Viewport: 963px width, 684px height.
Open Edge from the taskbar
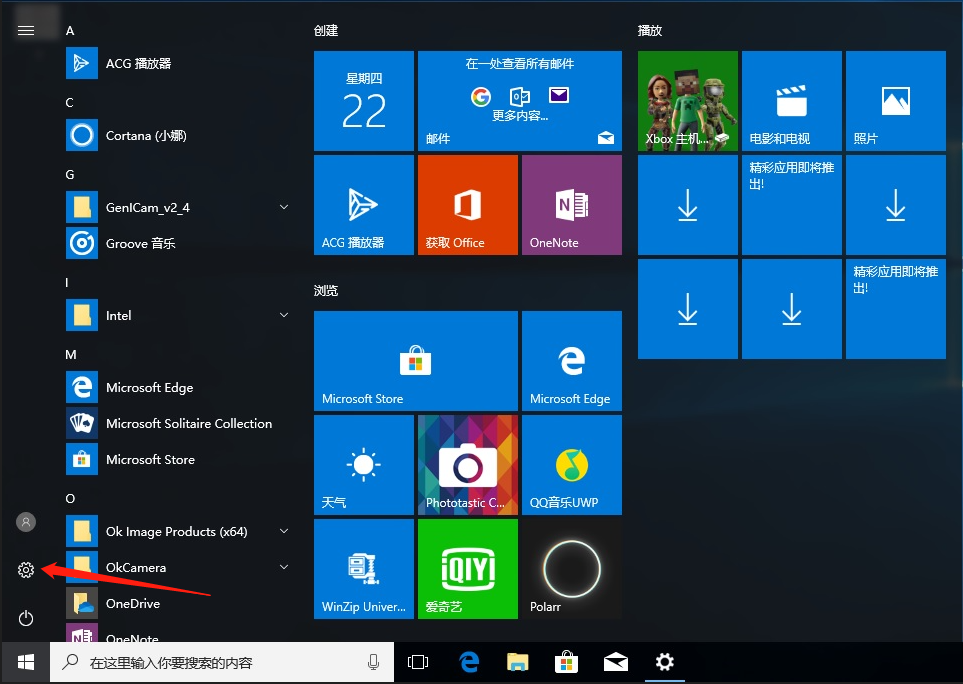point(469,662)
